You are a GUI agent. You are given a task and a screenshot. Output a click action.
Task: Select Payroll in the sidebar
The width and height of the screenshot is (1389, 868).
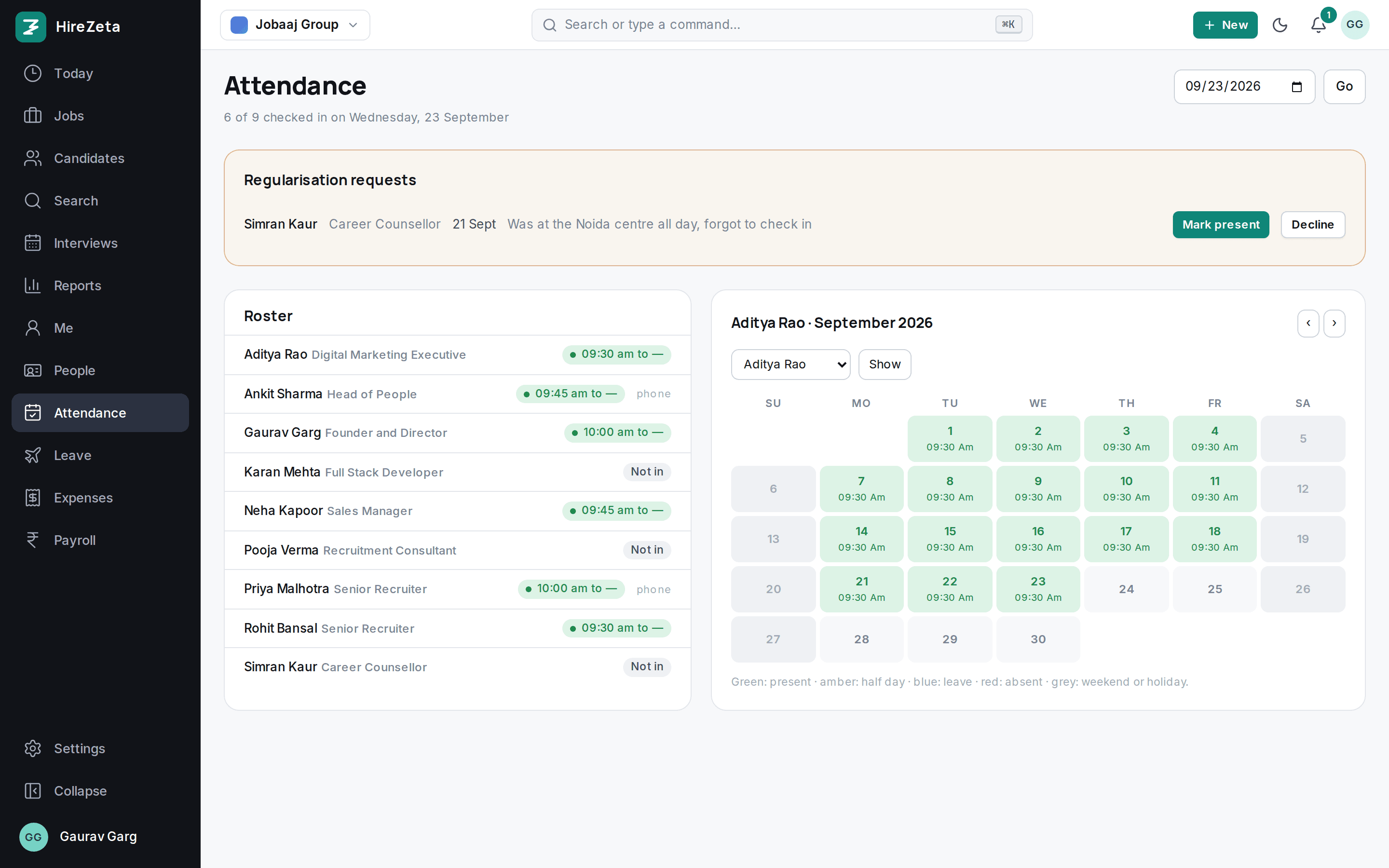100,540
